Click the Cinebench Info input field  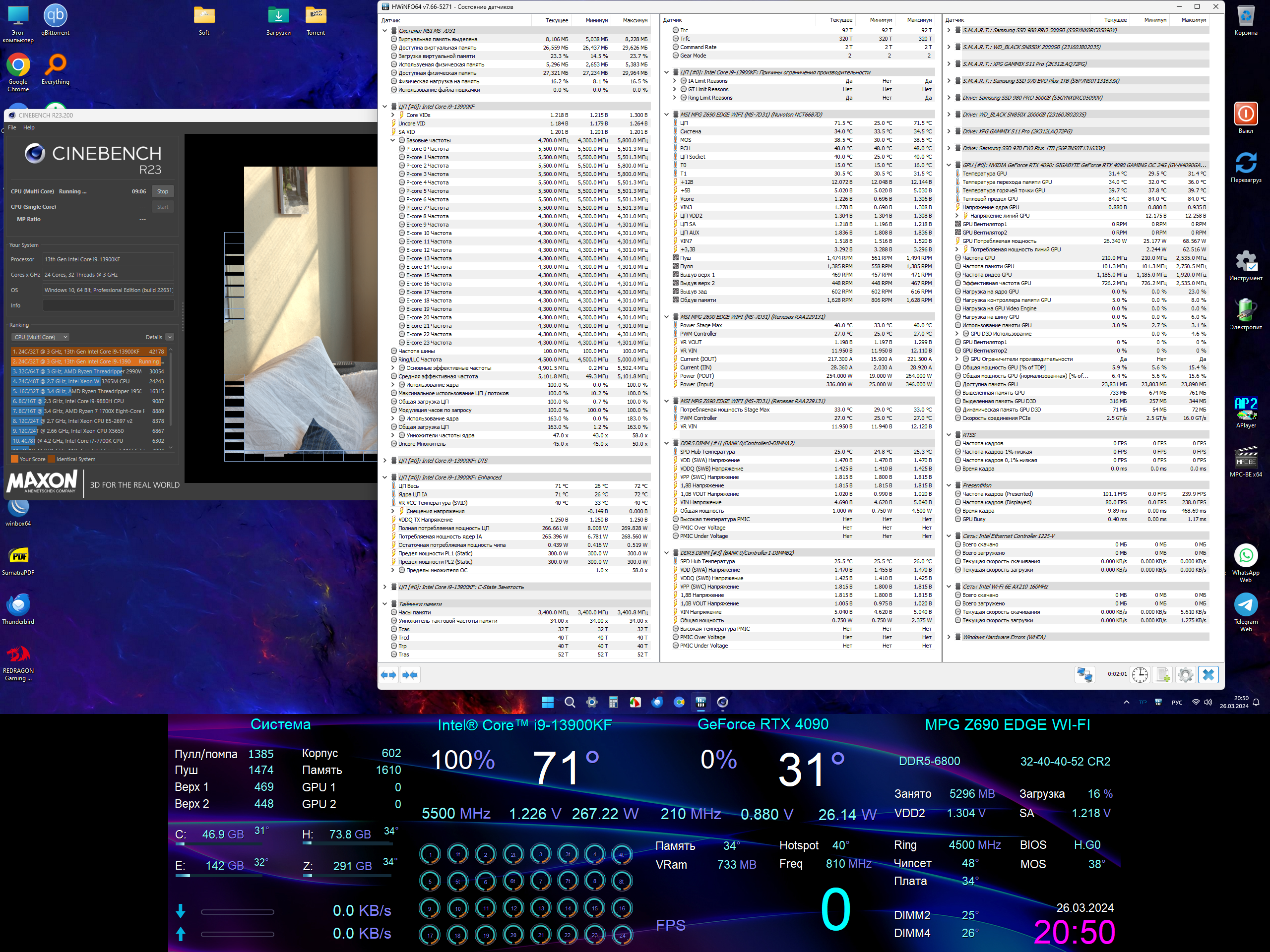108,305
